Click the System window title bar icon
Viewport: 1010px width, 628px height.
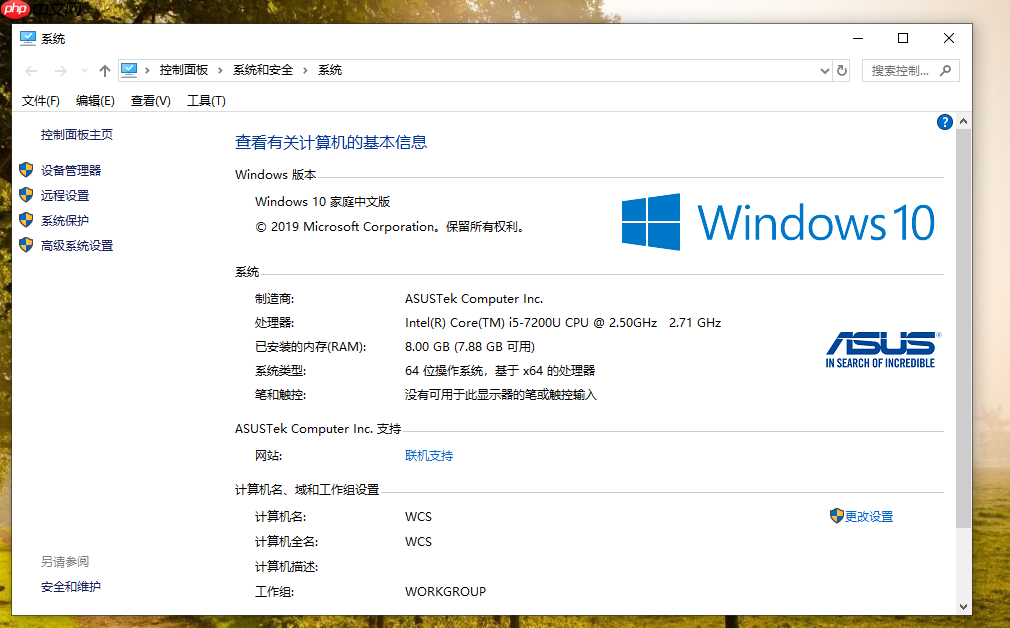click(x=26, y=38)
